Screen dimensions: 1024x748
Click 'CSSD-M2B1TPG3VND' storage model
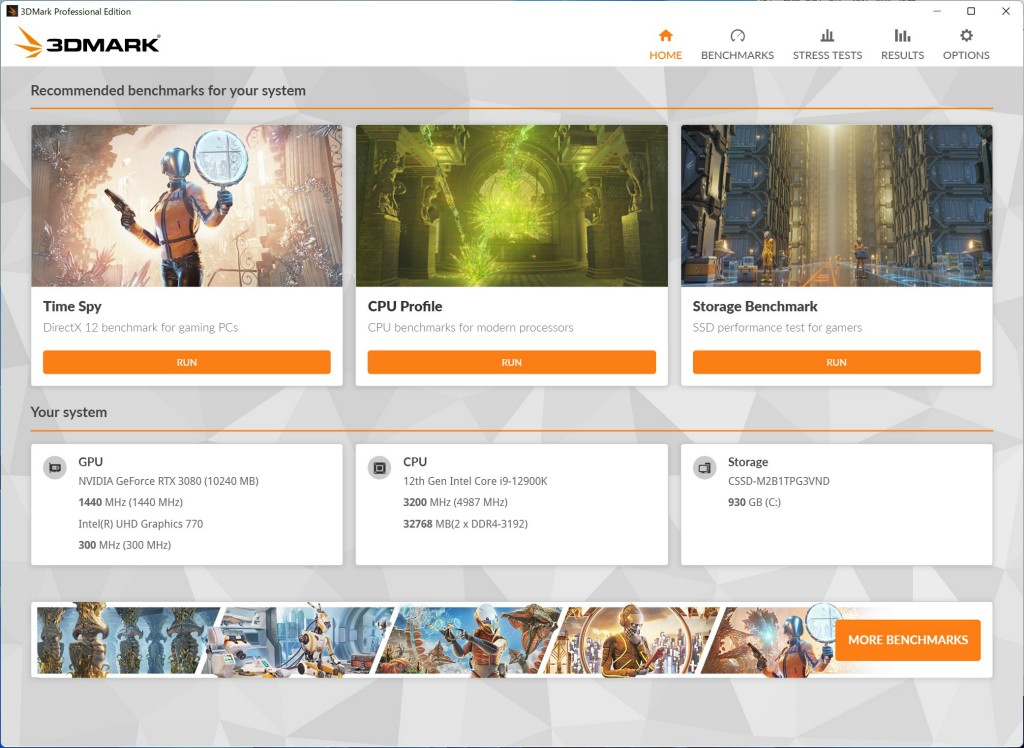click(778, 481)
